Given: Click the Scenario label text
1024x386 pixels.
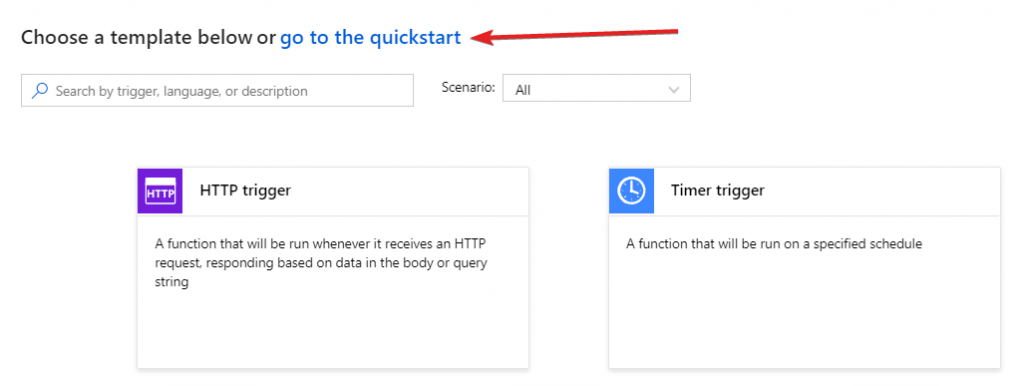Looking at the screenshot, I should coord(468,87).
